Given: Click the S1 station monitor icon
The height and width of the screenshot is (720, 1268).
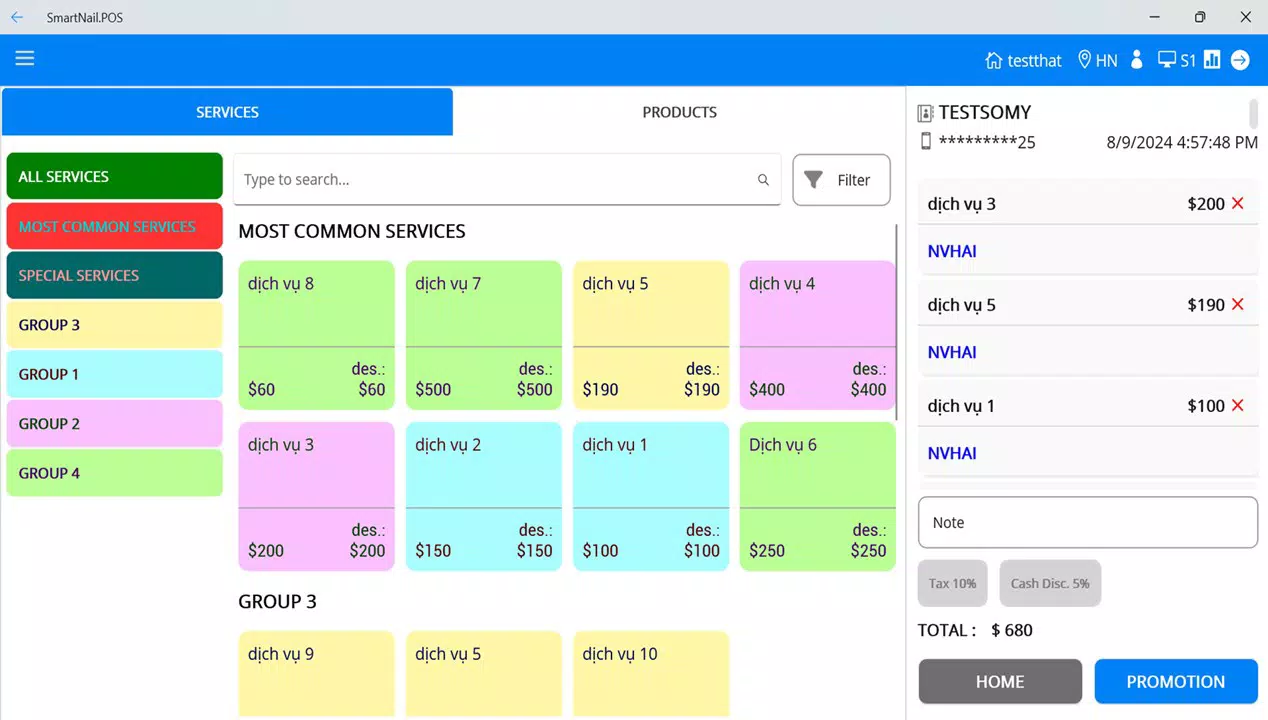Looking at the screenshot, I should 1166,60.
